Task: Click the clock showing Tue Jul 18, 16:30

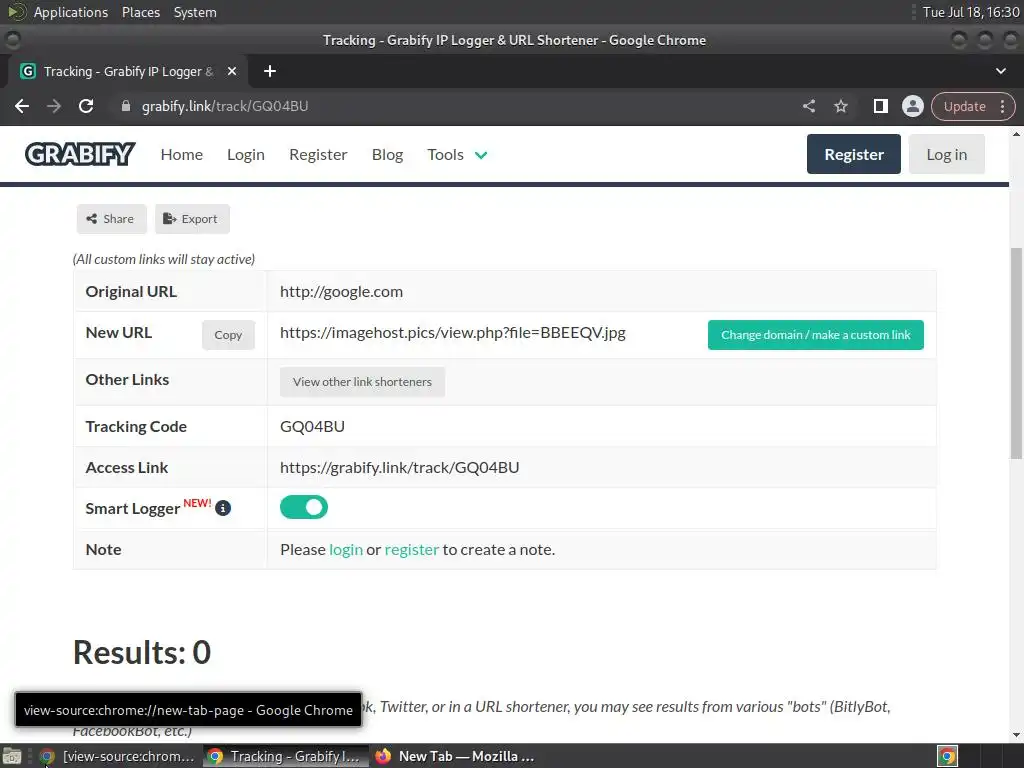Action: [x=971, y=12]
